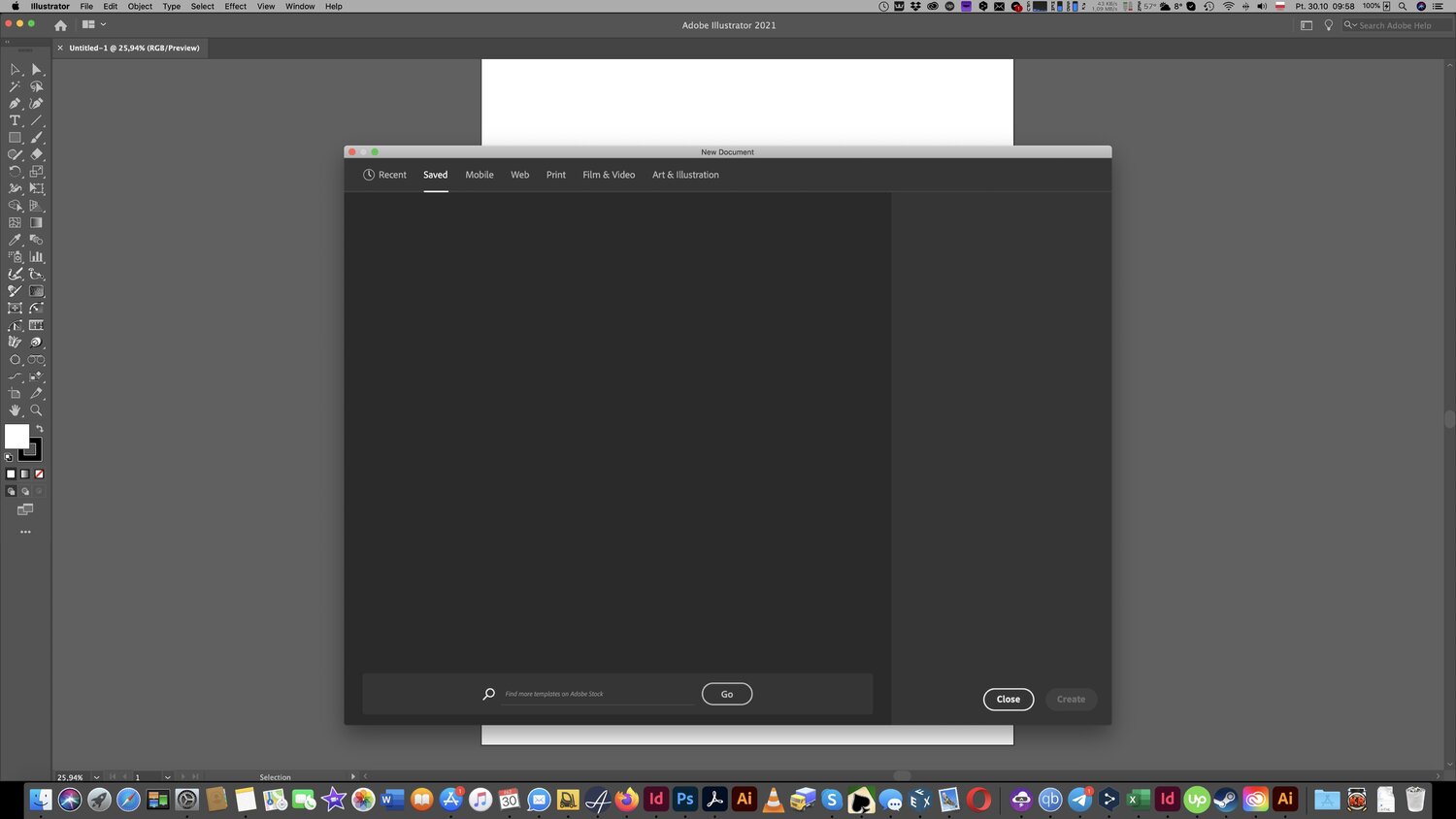The image size is (1456, 819).
Task: Click the Adobe Stock template search field
Action: [x=598, y=694]
